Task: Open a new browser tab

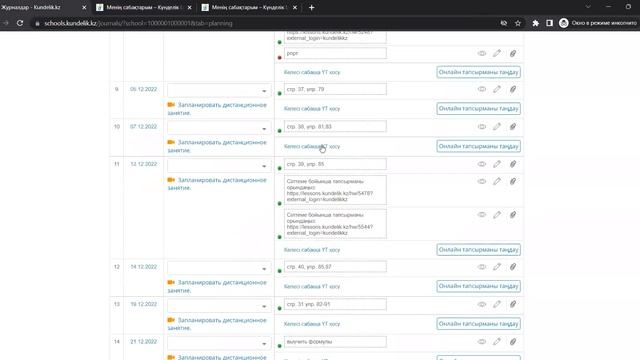Action: [311, 7]
